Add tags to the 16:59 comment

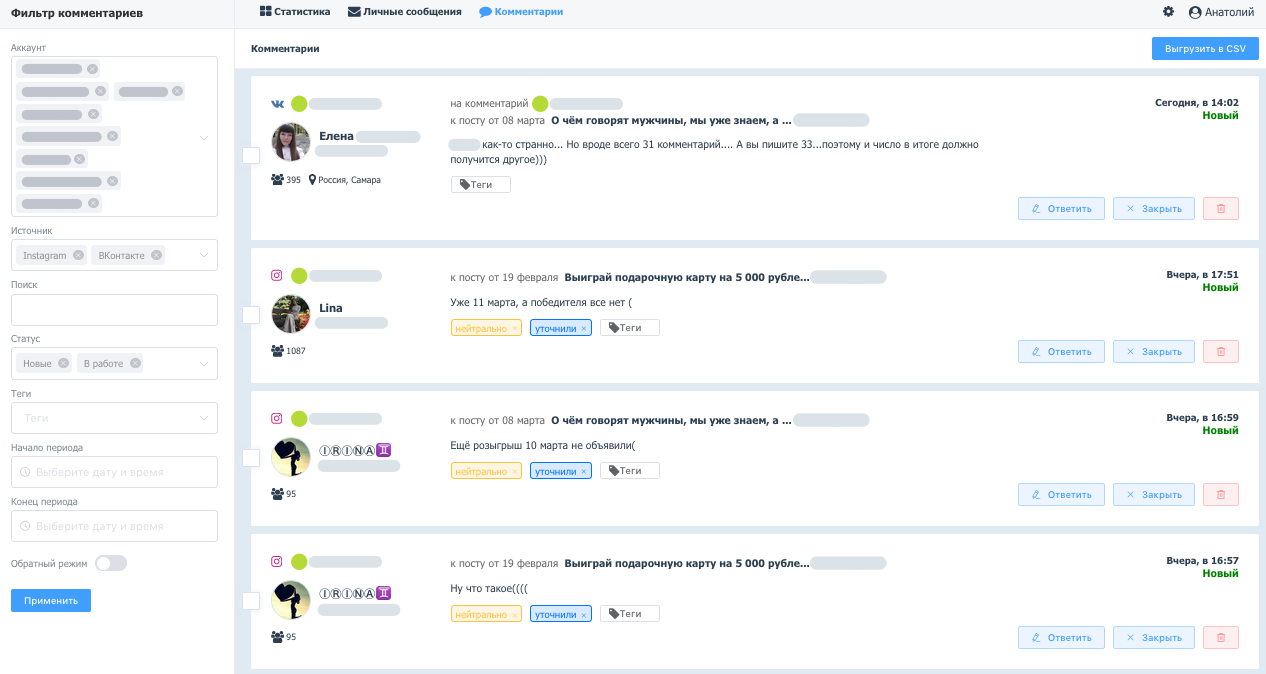click(630, 470)
